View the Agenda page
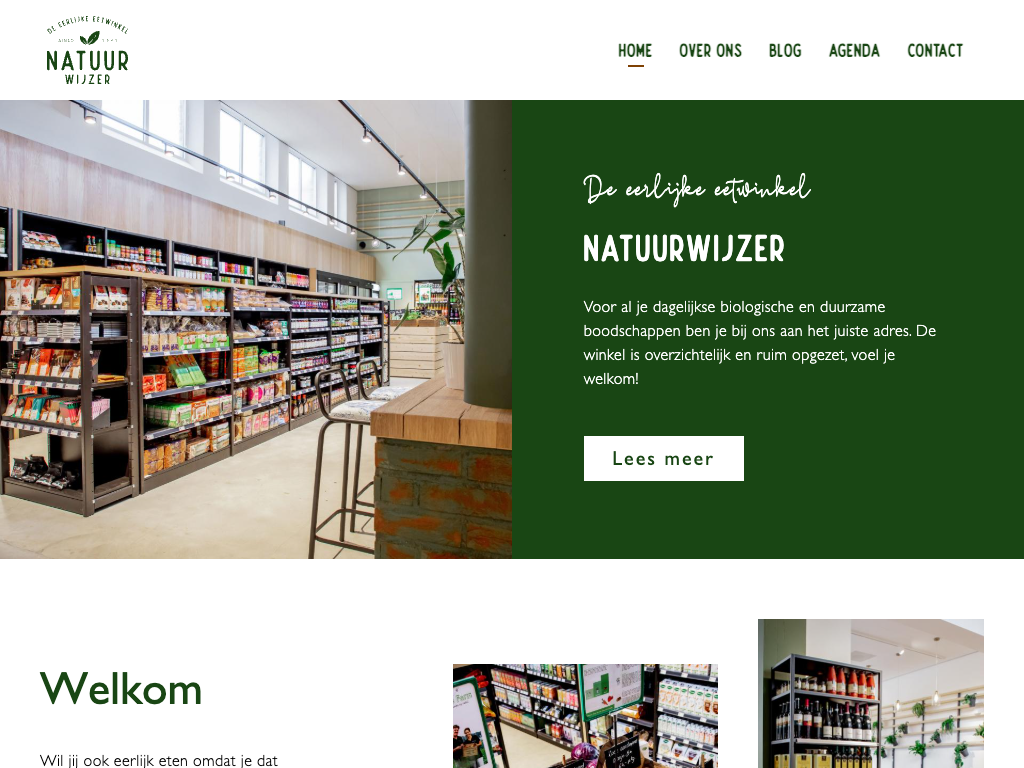Image resolution: width=1024 pixels, height=768 pixels. pos(854,51)
